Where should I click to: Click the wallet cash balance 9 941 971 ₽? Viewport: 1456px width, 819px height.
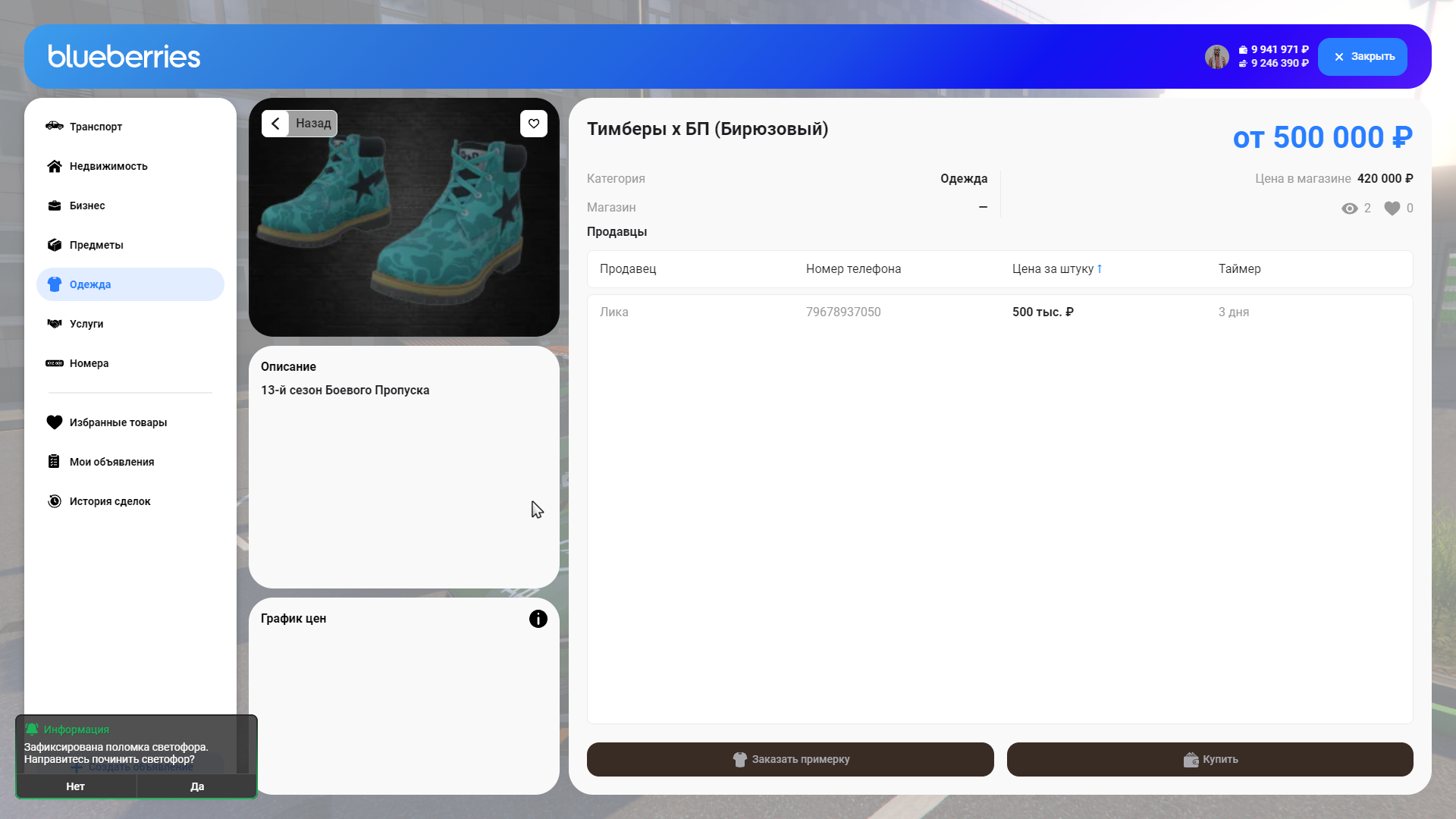[x=1279, y=50]
